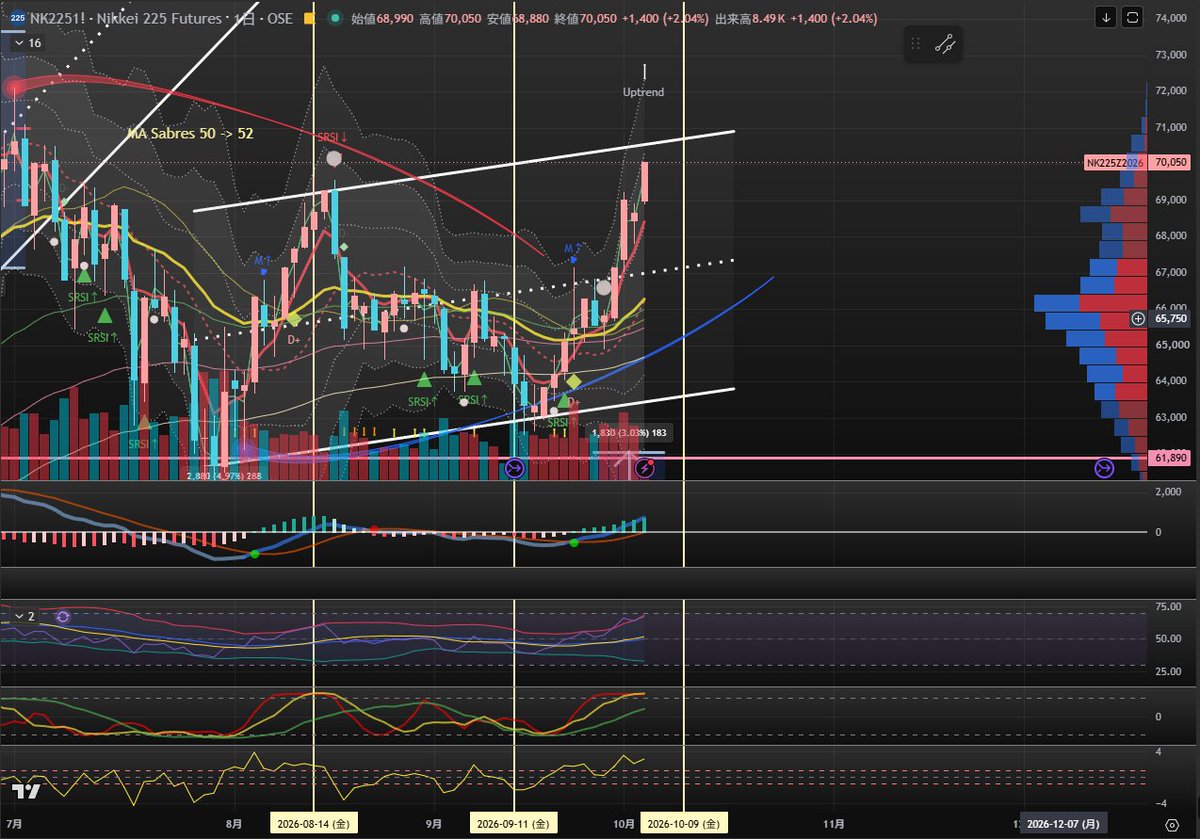The height and width of the screenshot is (839, 1200).
Task: Click the grey circle marker near early October candles
Action: click(x=603, y=288)
